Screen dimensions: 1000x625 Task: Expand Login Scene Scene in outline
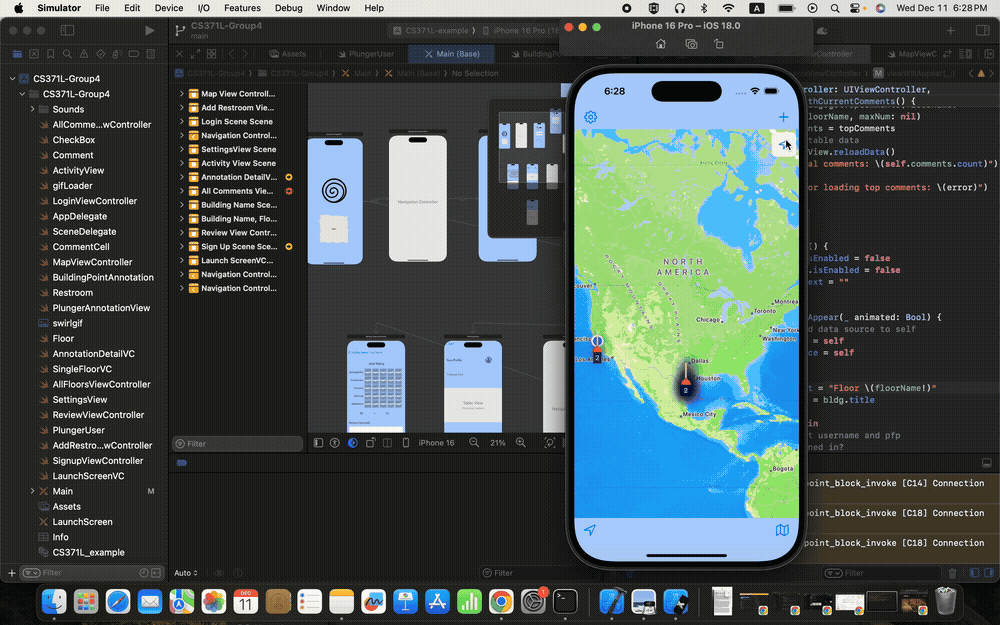pyautogui.click(x=181, y=121)
